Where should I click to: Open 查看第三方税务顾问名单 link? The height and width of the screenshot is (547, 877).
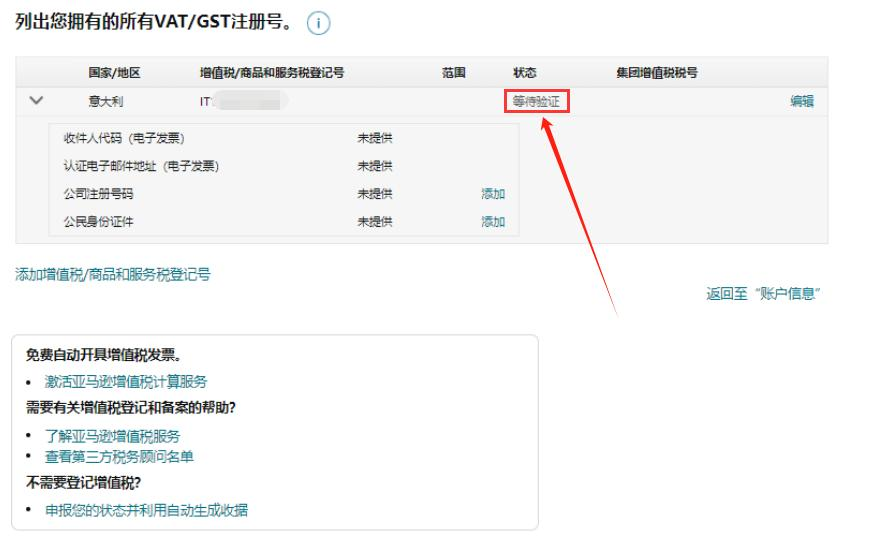click(x=119, y=456)
